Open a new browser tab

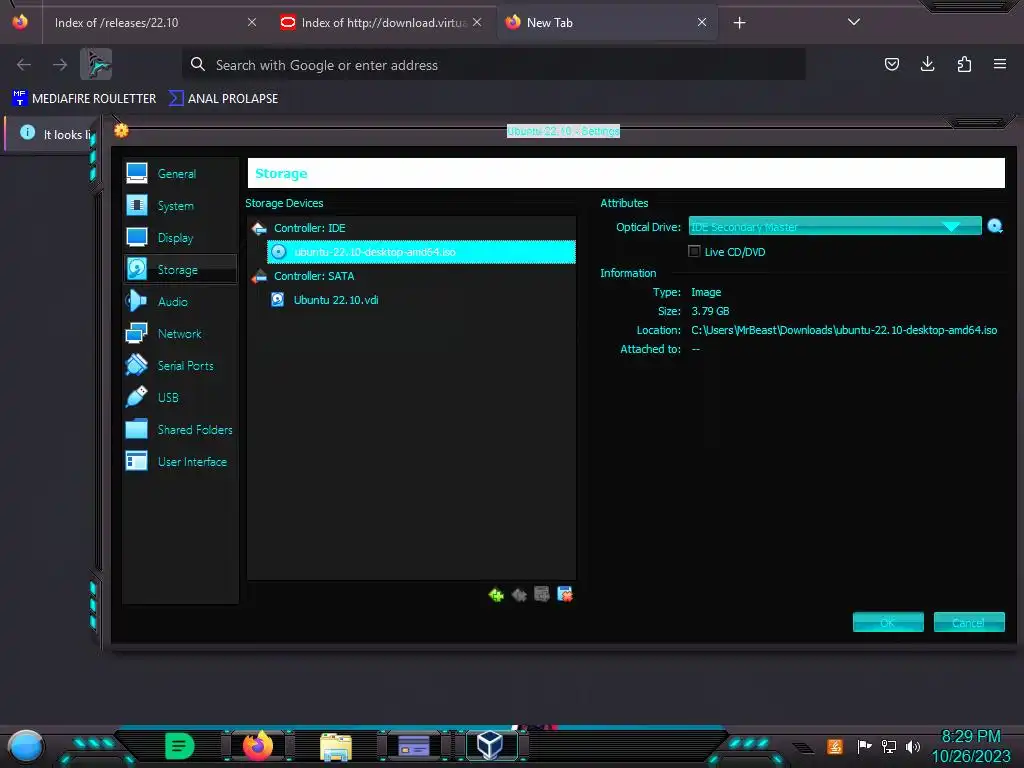(x=739, y=23)
